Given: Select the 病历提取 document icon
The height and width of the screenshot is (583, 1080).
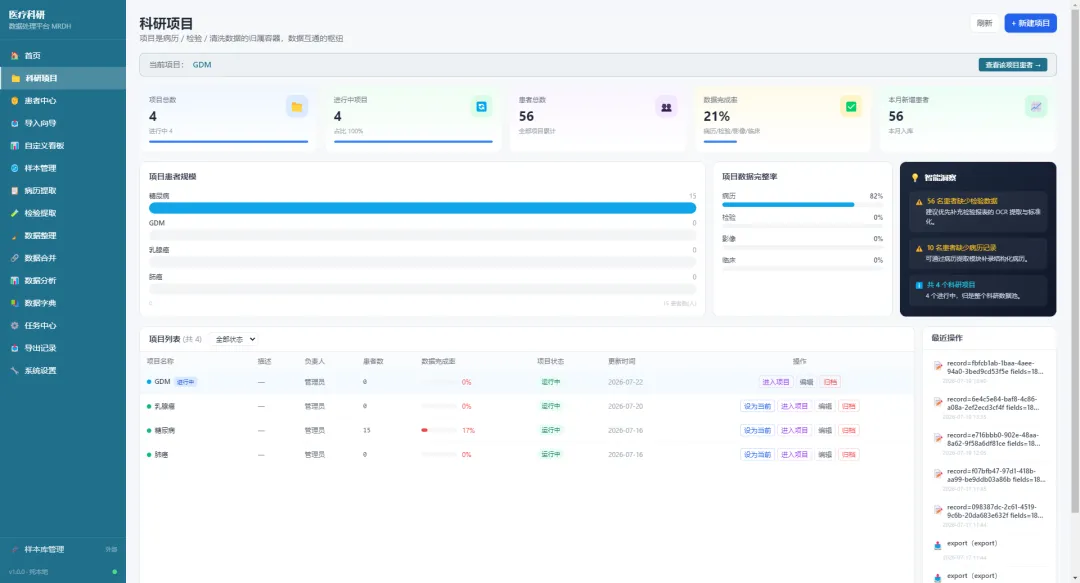Looking at the screenshot, I should tap(14, 191).
